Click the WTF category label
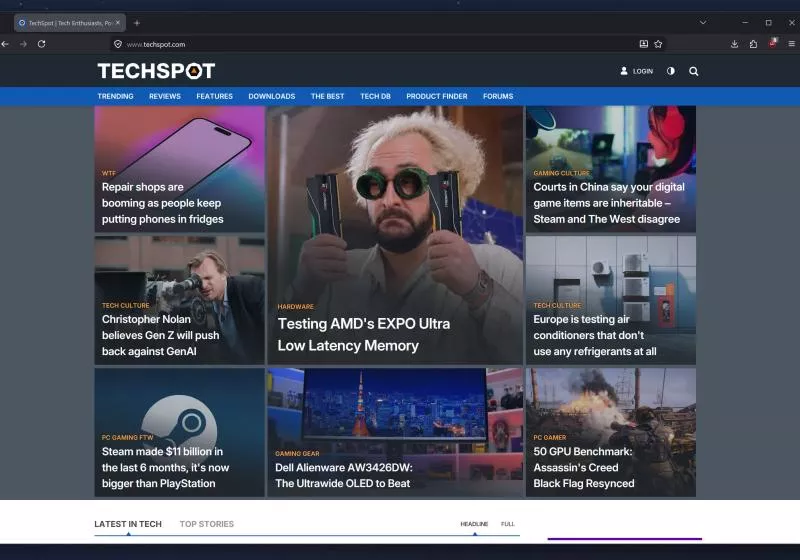The height and width of the screenshot is (560, 800). click(109, 173)
